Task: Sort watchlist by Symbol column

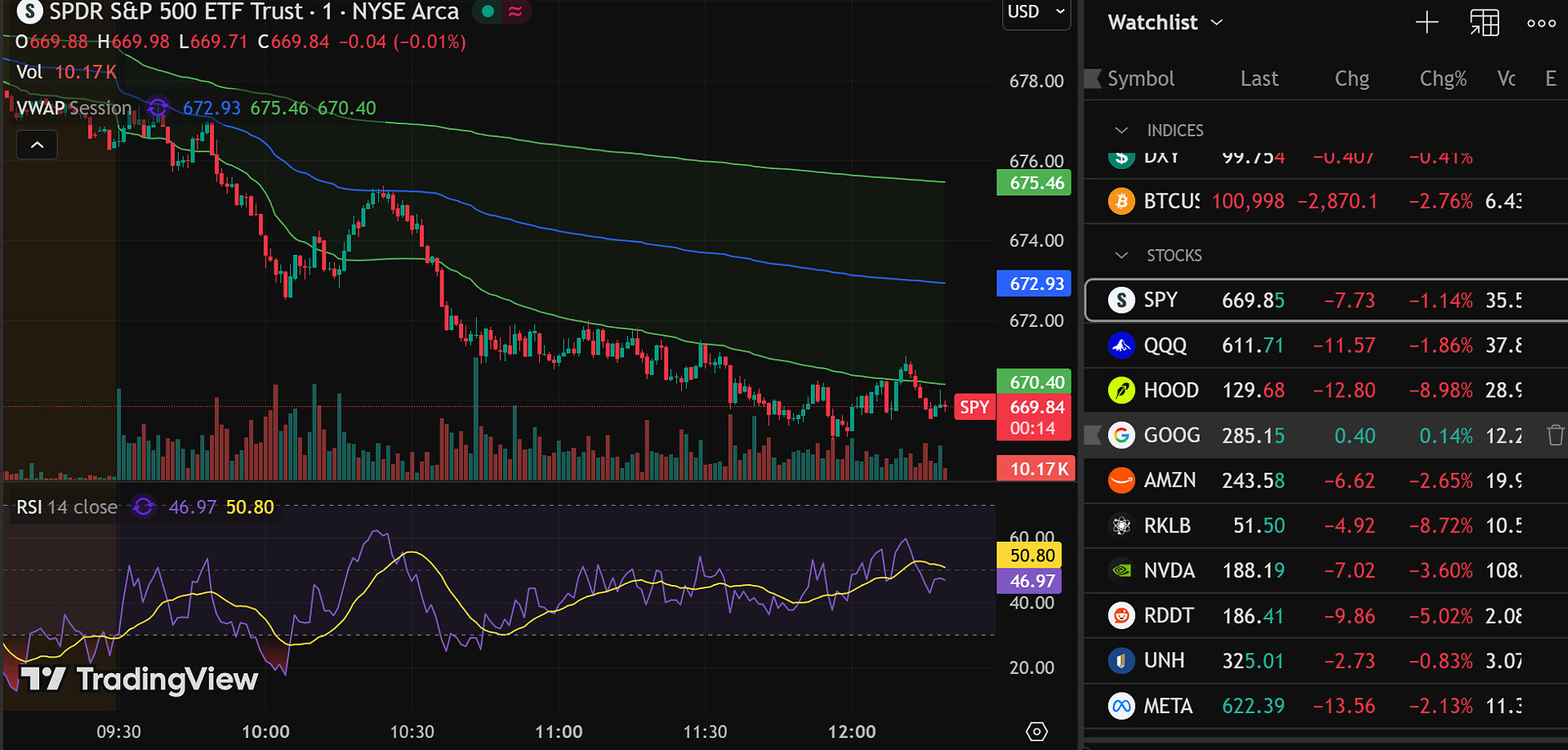Action: pyautogui.click(x=1141, y=78)
